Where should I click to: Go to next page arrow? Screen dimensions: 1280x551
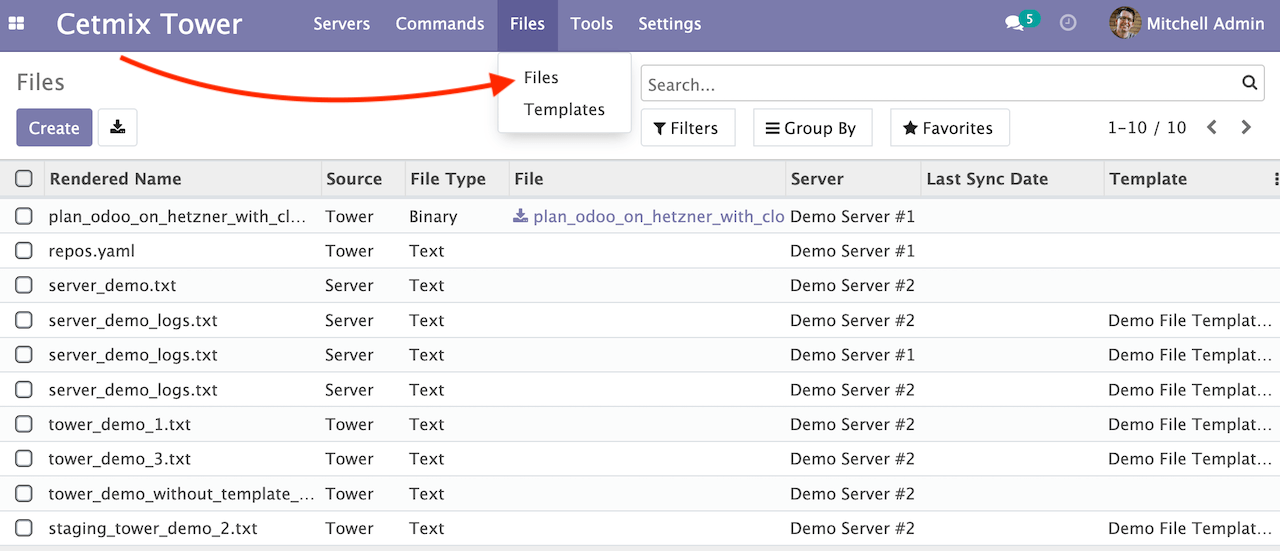(x=1246, y=128)
